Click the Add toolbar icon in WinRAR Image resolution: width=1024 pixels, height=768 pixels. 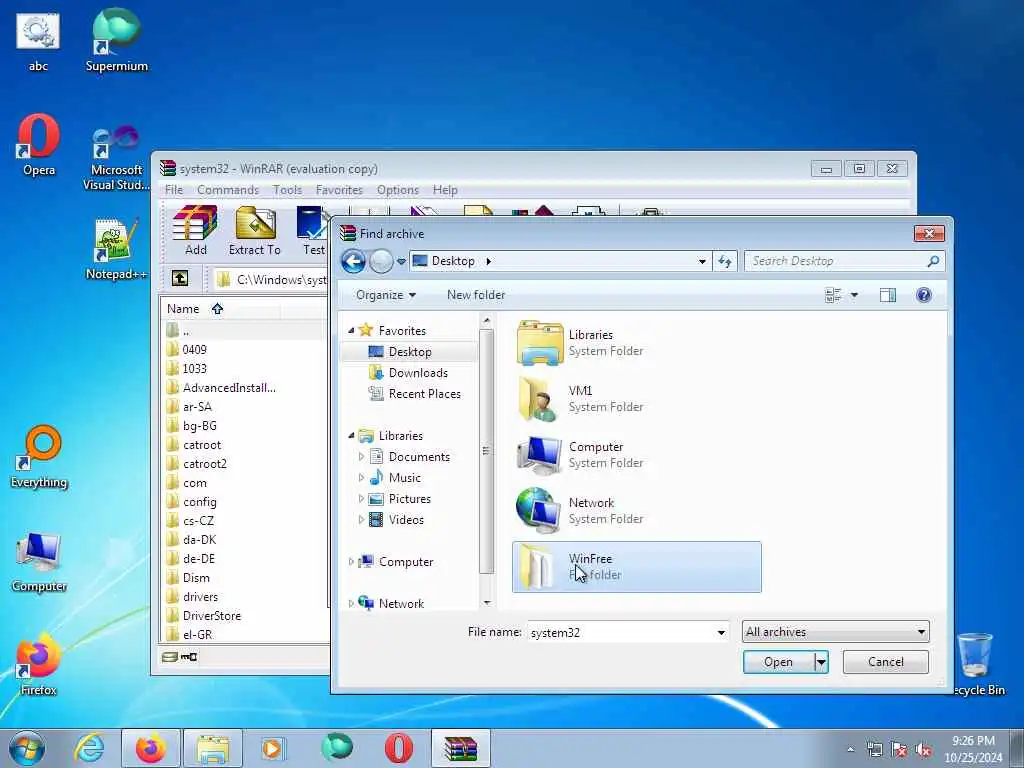tap(195, 230)
